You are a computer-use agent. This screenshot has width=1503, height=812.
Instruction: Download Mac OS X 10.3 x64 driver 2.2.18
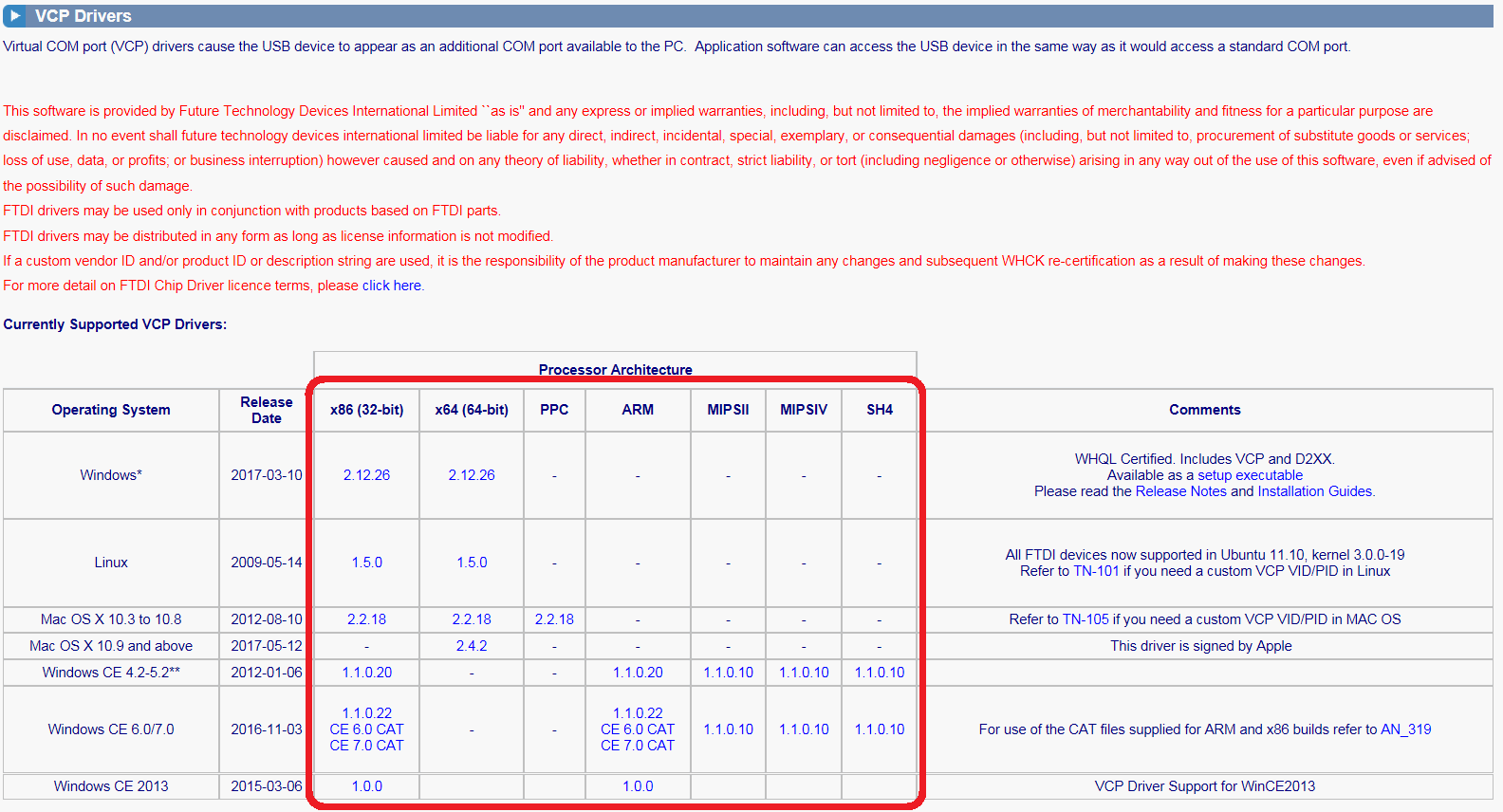pyautogui.click(x=472, y=619)
